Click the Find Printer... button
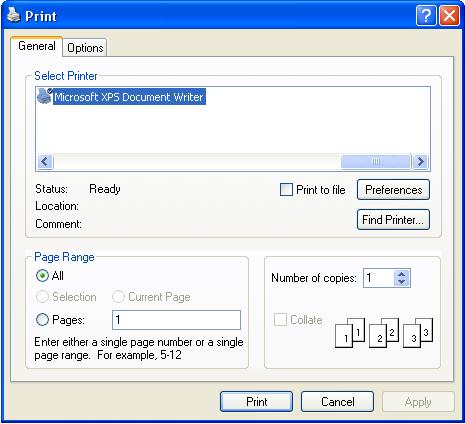This screenshot has height=424, width=465. pos(393,220)
